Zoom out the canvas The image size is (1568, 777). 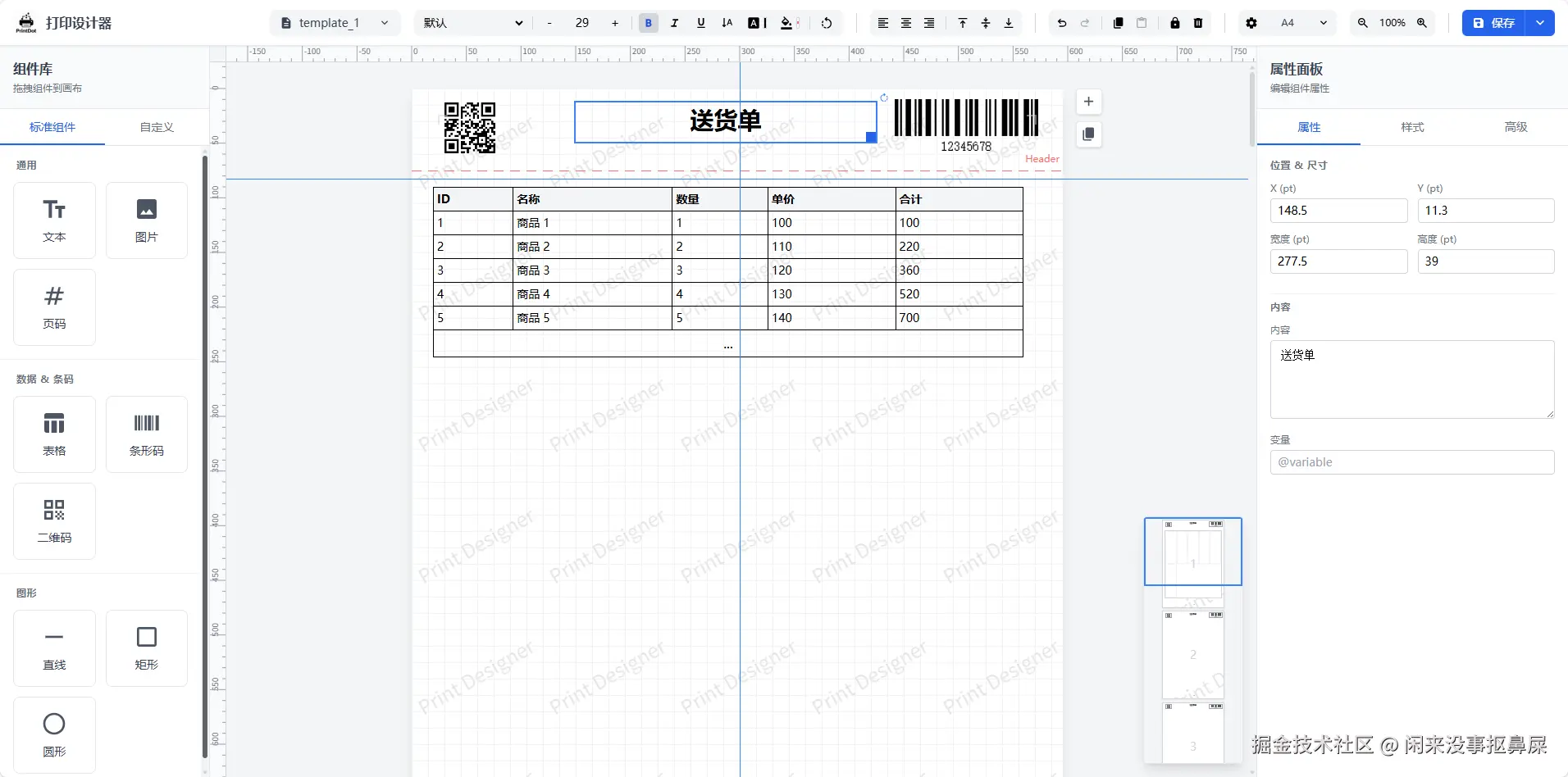coord(1363,23)
